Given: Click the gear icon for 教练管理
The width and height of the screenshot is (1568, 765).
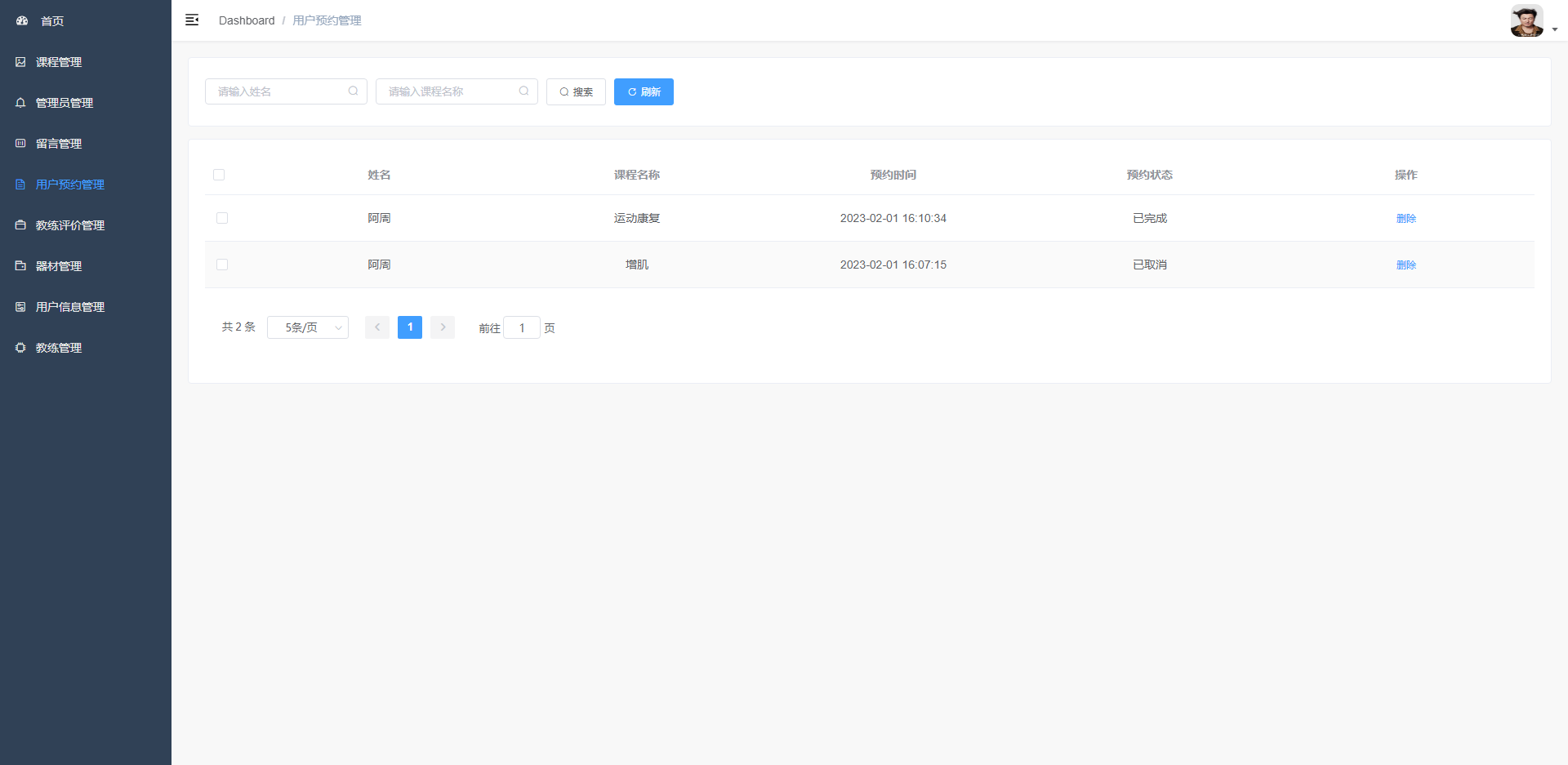Looking at the screenshot, I should [x=20, y=348].
